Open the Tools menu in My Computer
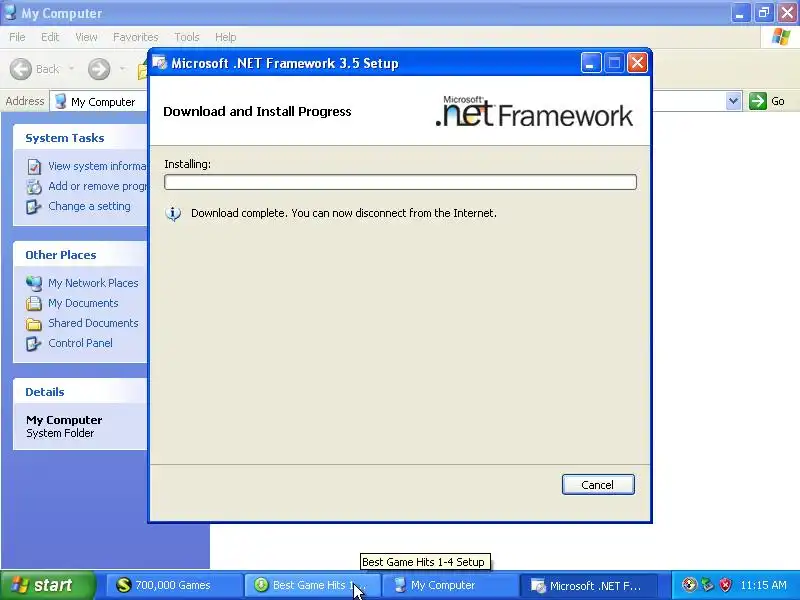The width and height of the screenshot is (800, 600). click(x=187, y=37)
